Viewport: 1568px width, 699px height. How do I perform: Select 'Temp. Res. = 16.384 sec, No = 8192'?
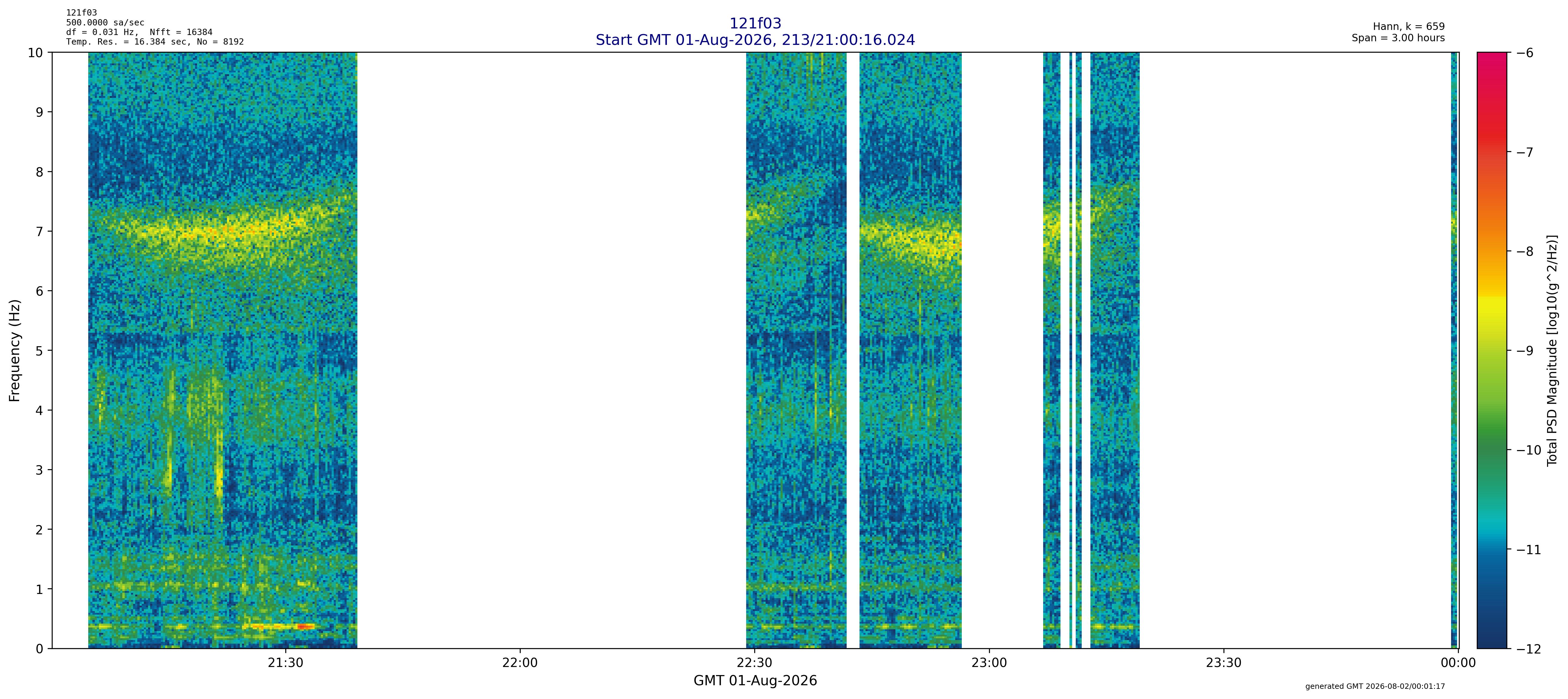pos(155,42)
